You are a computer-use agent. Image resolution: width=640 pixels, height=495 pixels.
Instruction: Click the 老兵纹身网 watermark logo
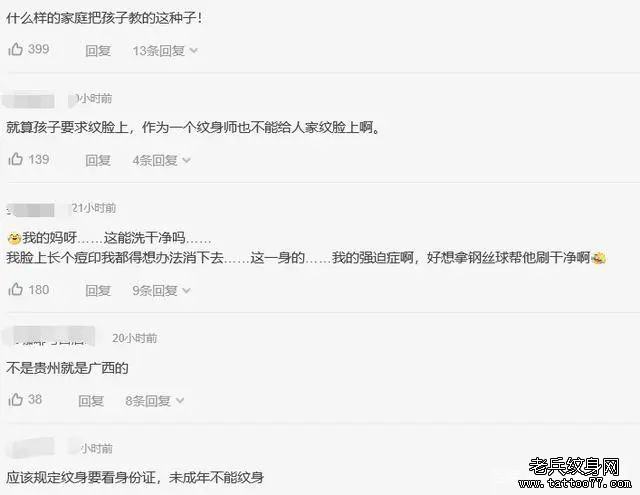574,466
